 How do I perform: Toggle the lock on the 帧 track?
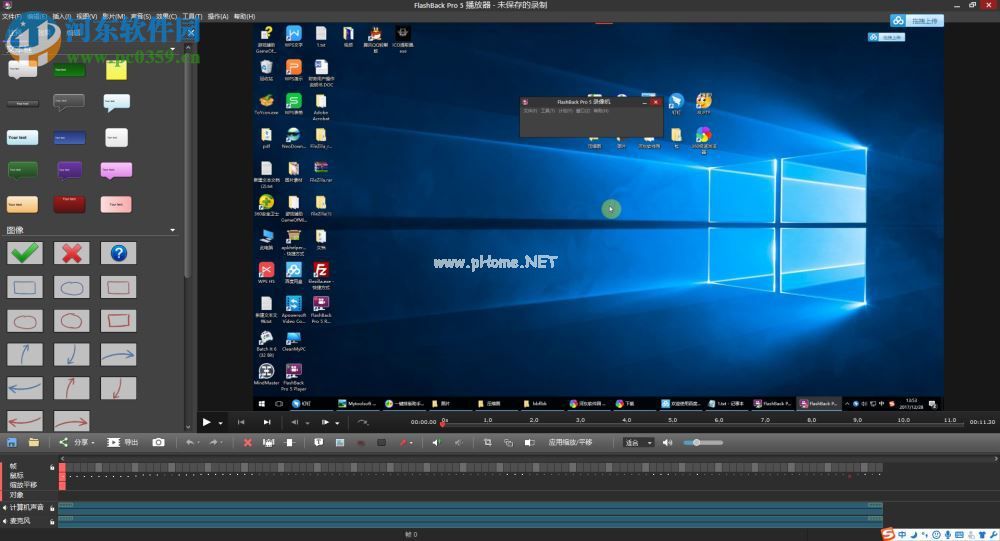pos(52,468)
